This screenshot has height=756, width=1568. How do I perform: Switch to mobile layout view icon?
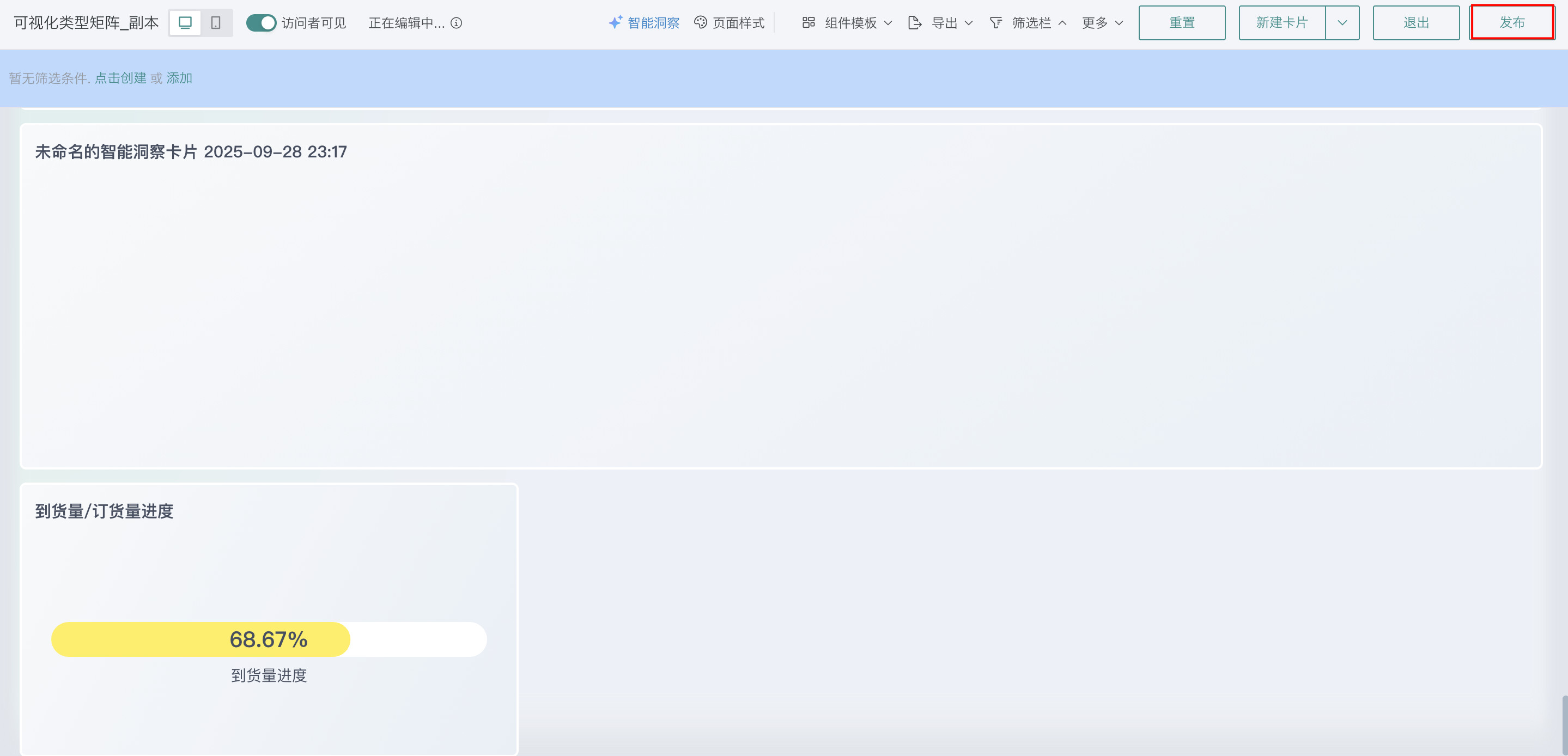[216, 22]
